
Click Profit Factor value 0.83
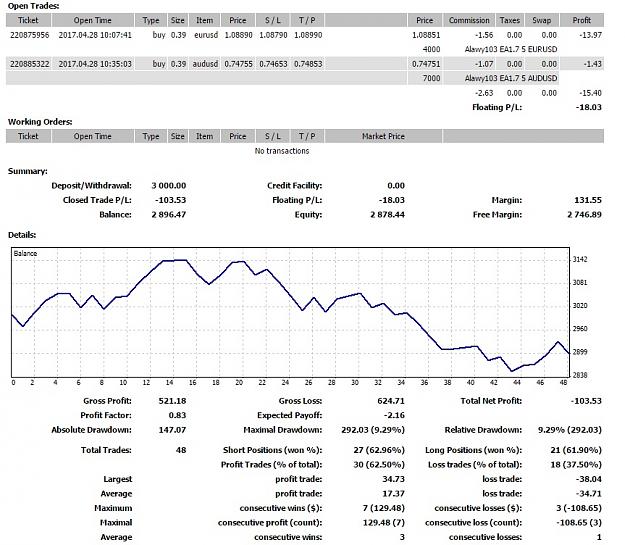tap(177, 415)
